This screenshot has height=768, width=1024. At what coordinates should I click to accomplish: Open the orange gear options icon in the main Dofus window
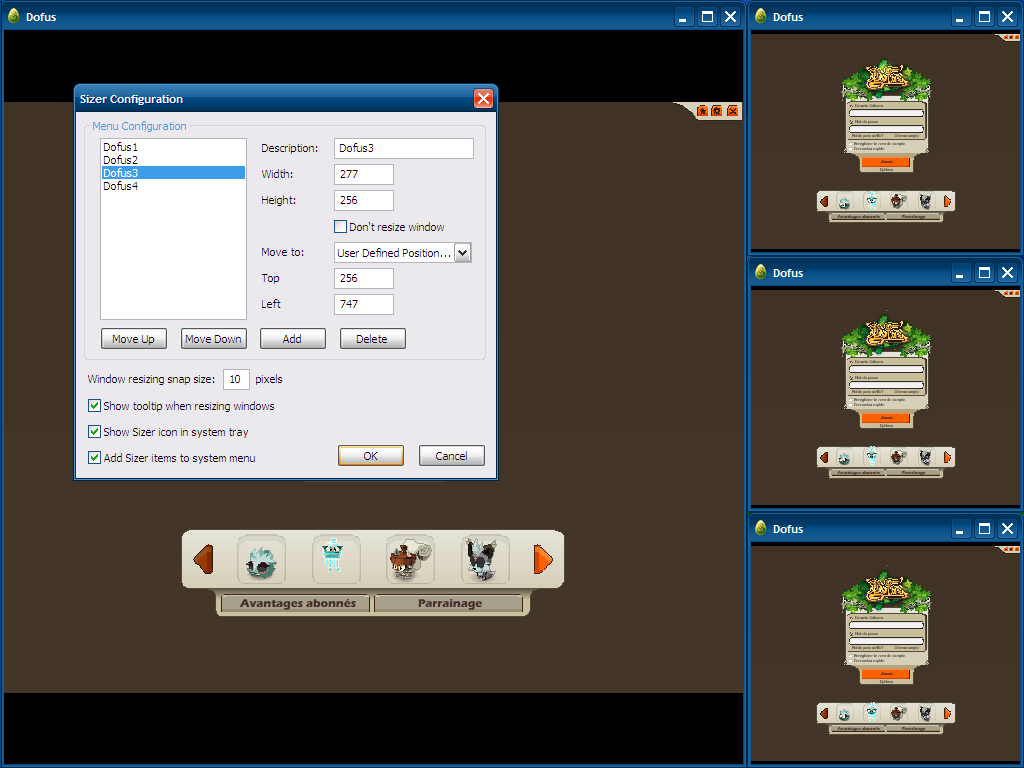pos(717,111)
